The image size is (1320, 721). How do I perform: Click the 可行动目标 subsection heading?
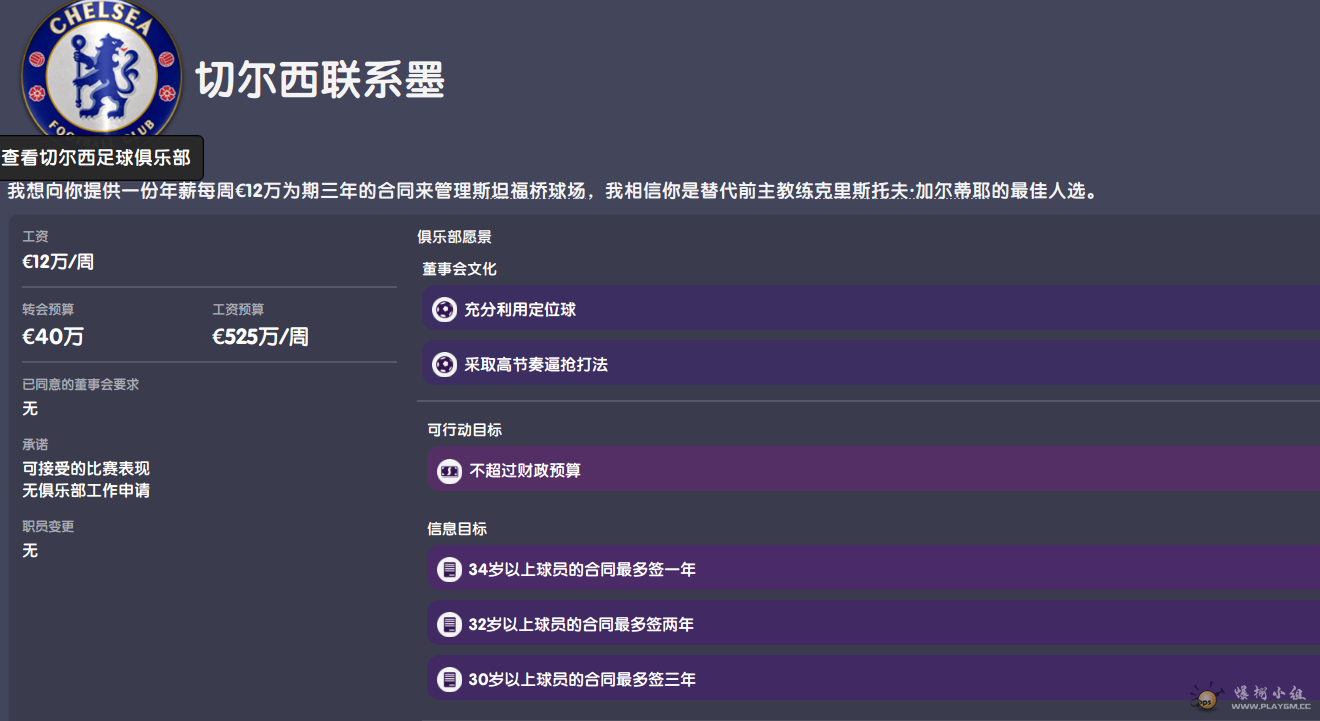(464, 429)
